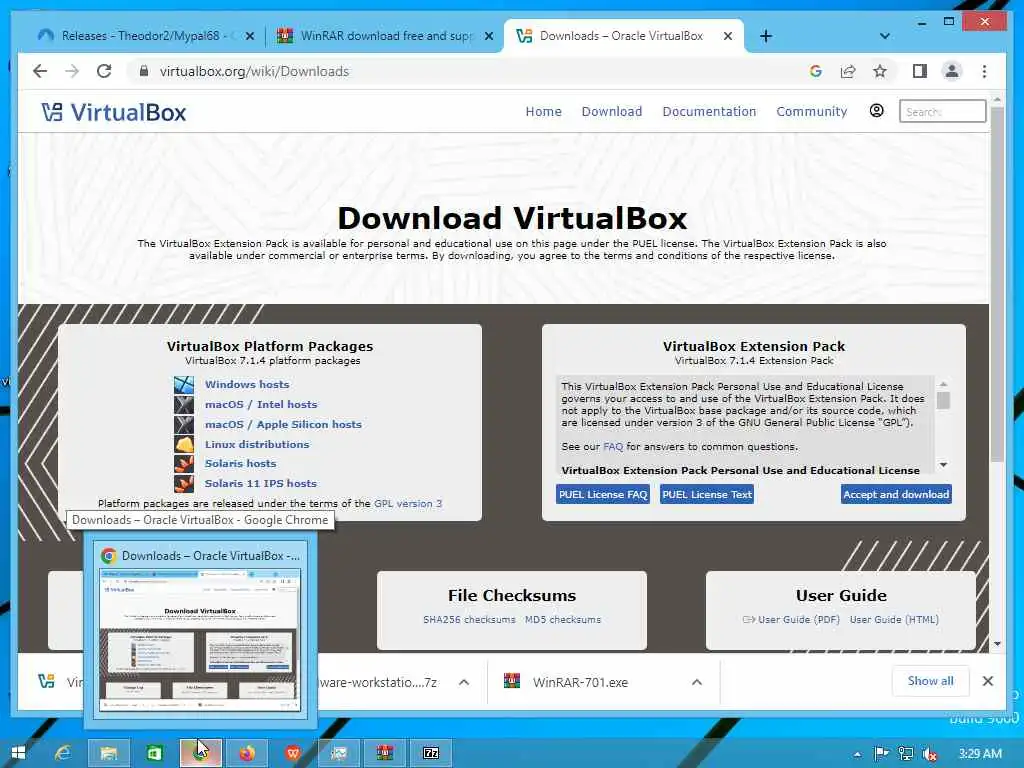Click the license box scroll down arrow
The width and height of the screenshot is (1024, 768).
[943, 465]
